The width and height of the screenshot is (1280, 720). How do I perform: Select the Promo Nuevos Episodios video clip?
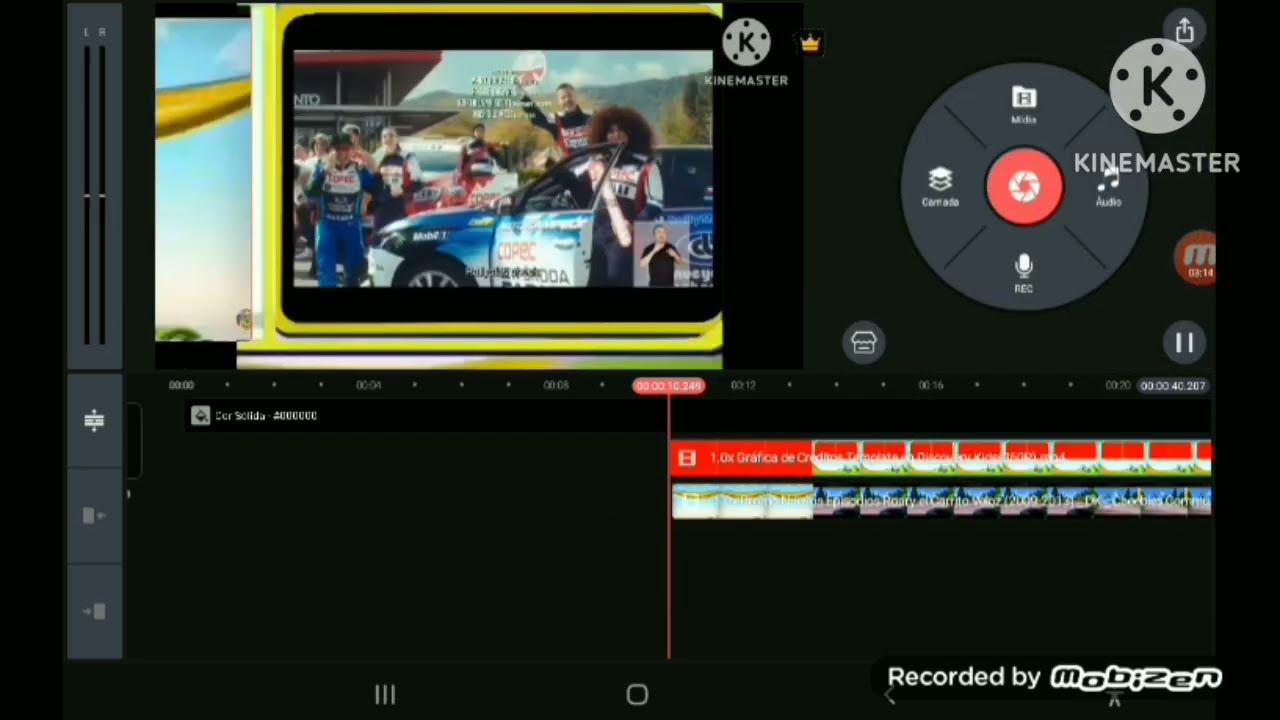click(940, 501)
